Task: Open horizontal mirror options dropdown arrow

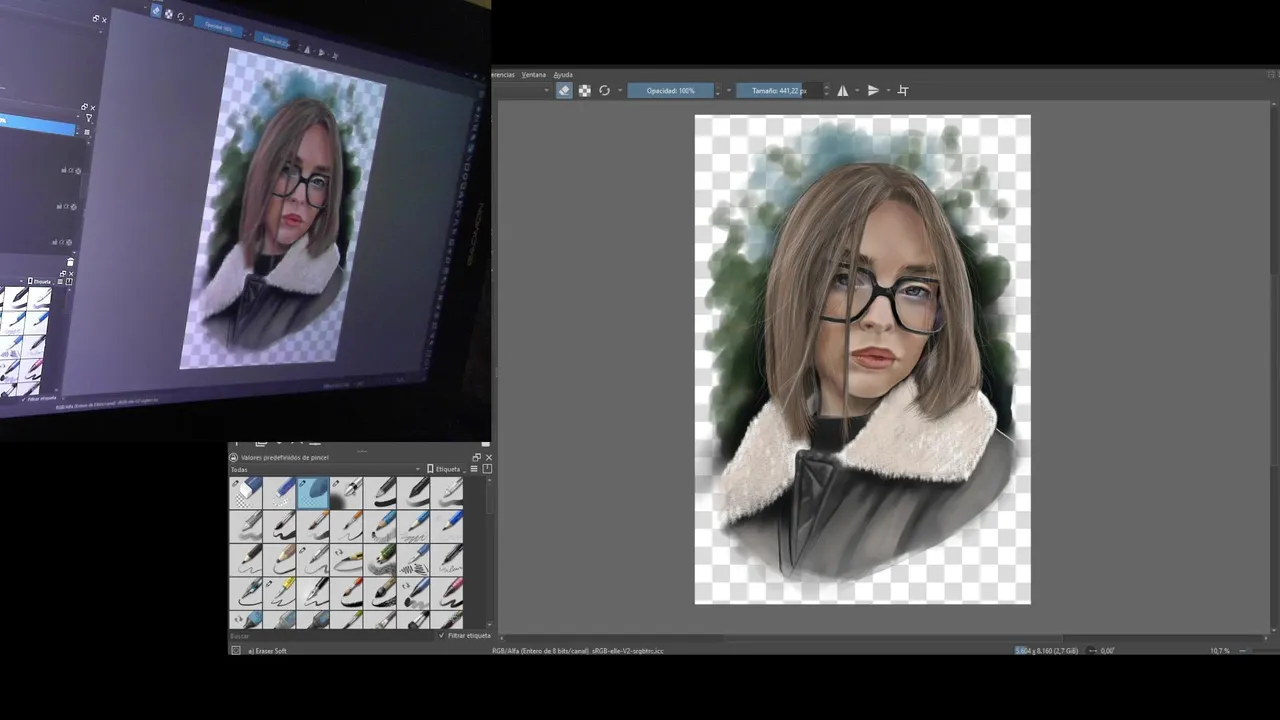Action: click(857, 90)
